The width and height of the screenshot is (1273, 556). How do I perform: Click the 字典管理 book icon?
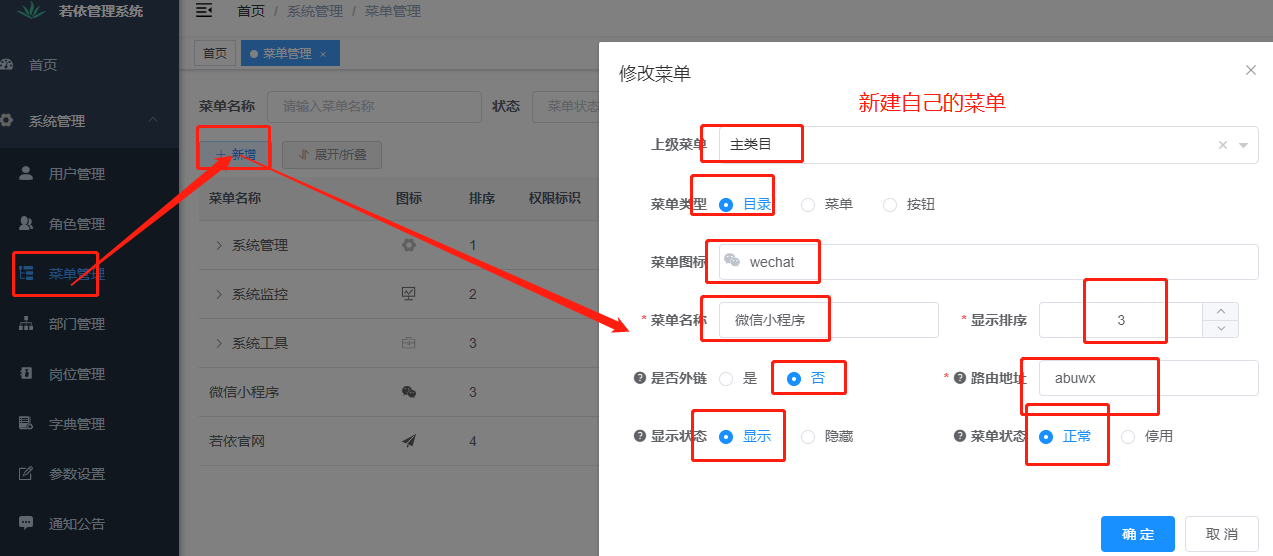pyautogui.click(x=27, y=423)
